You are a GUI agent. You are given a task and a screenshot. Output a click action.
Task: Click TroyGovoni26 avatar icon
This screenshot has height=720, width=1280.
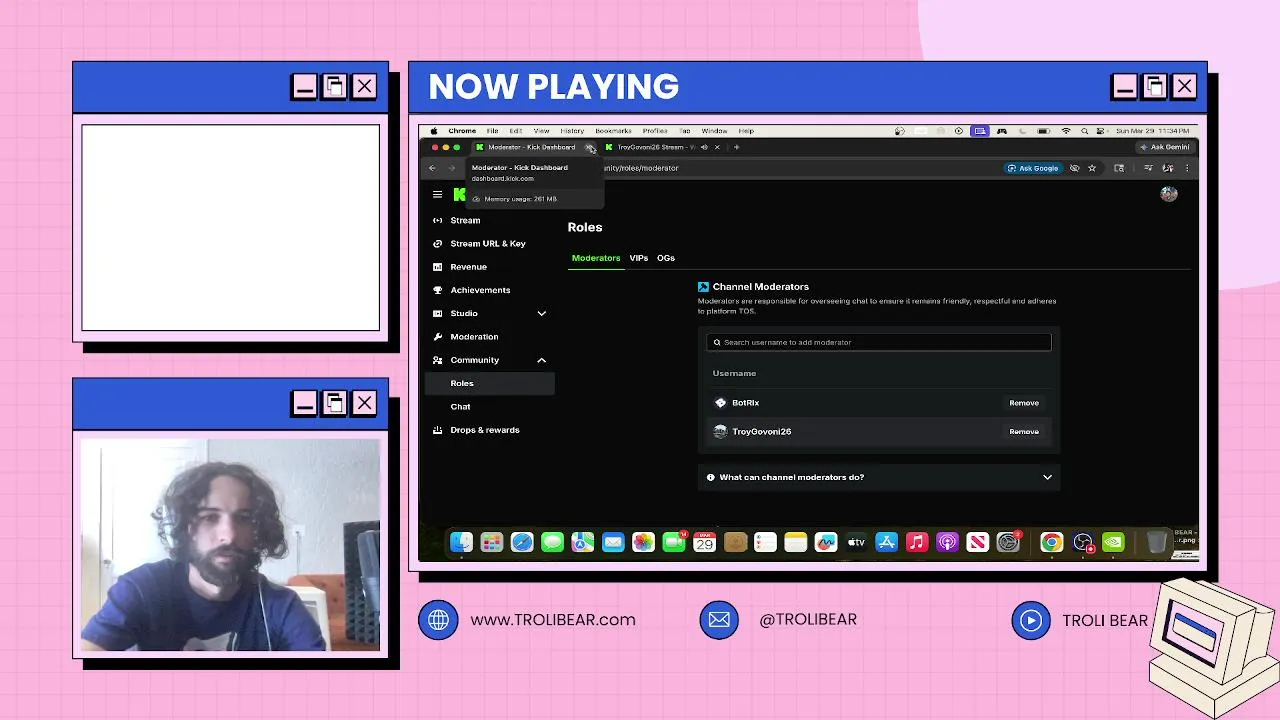pos(720,432)
